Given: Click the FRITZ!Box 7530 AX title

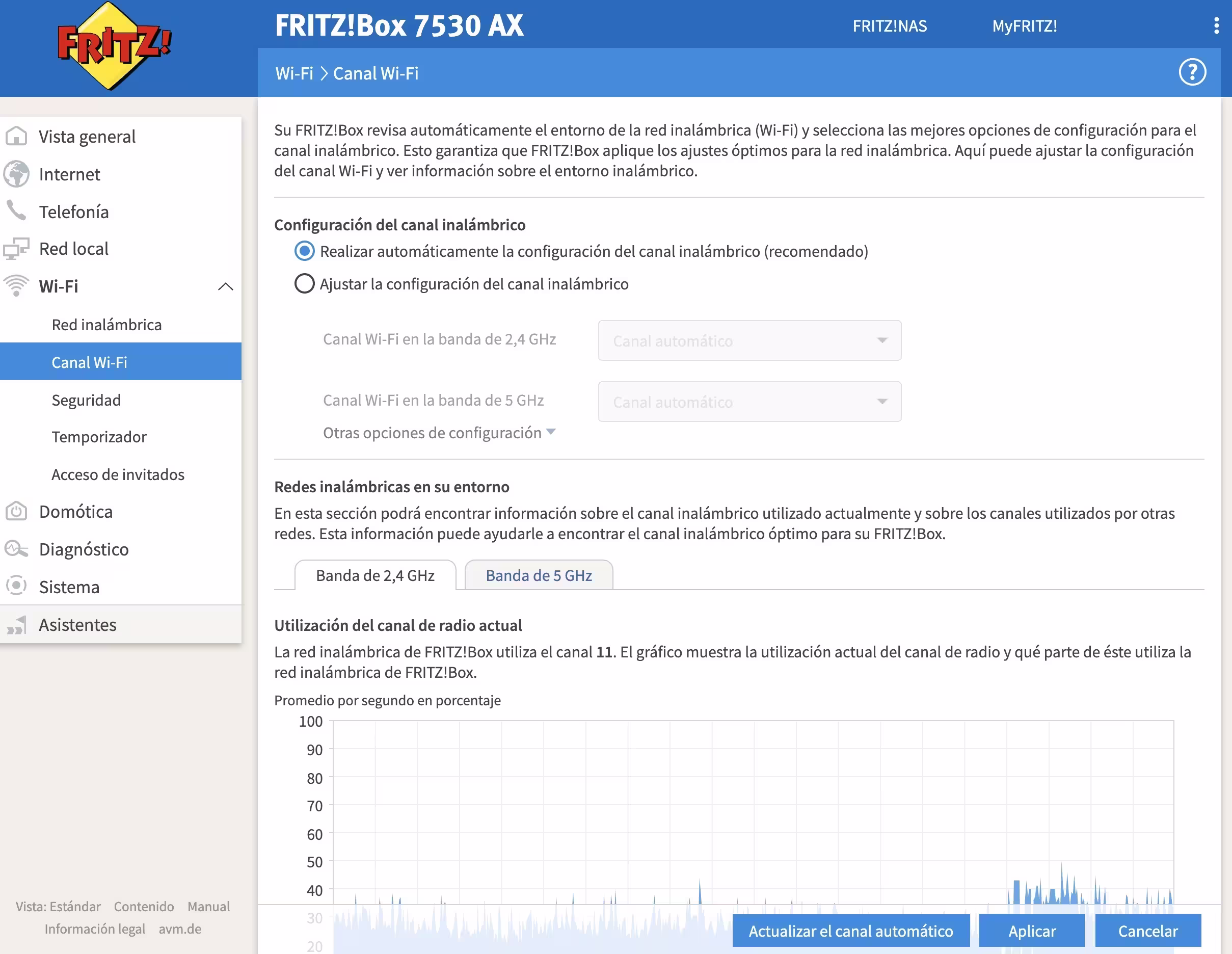Looking at the screenshot, I should tap(399, 25).
